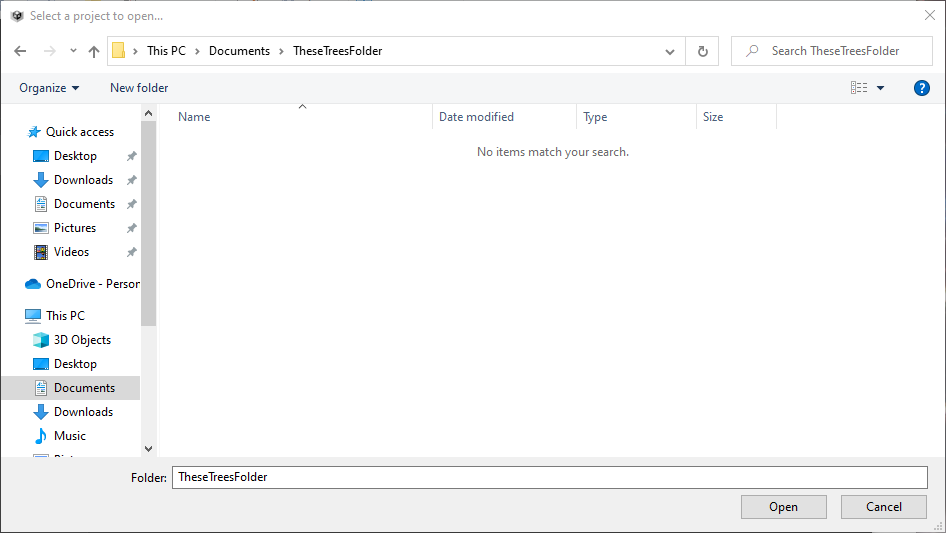Go back using the Back arrow
946x533 pixels.
click(20, 51)
